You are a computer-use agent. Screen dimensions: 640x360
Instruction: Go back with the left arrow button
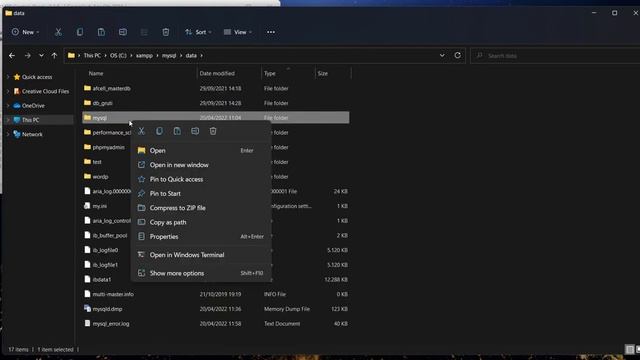[12, 56]
